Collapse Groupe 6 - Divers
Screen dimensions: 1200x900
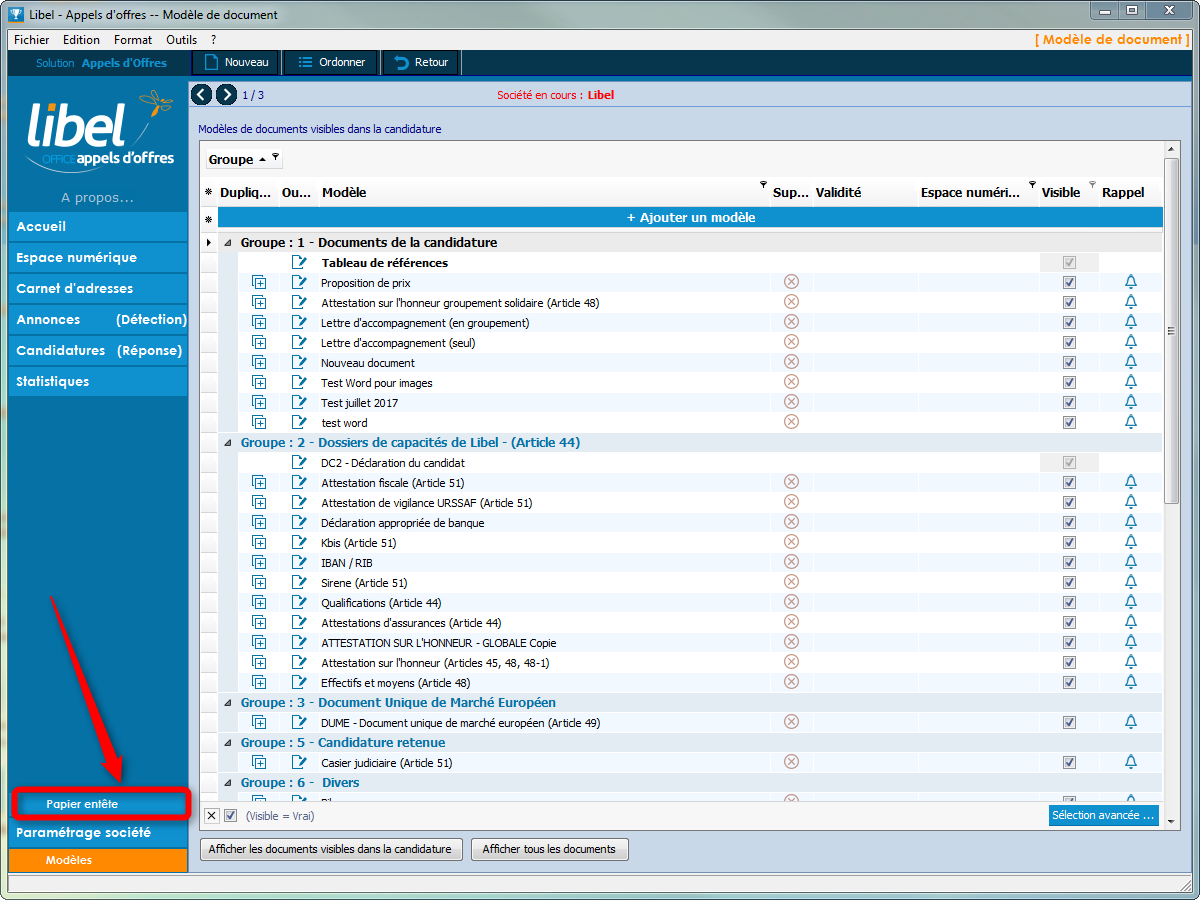click(x=228, y=783)
